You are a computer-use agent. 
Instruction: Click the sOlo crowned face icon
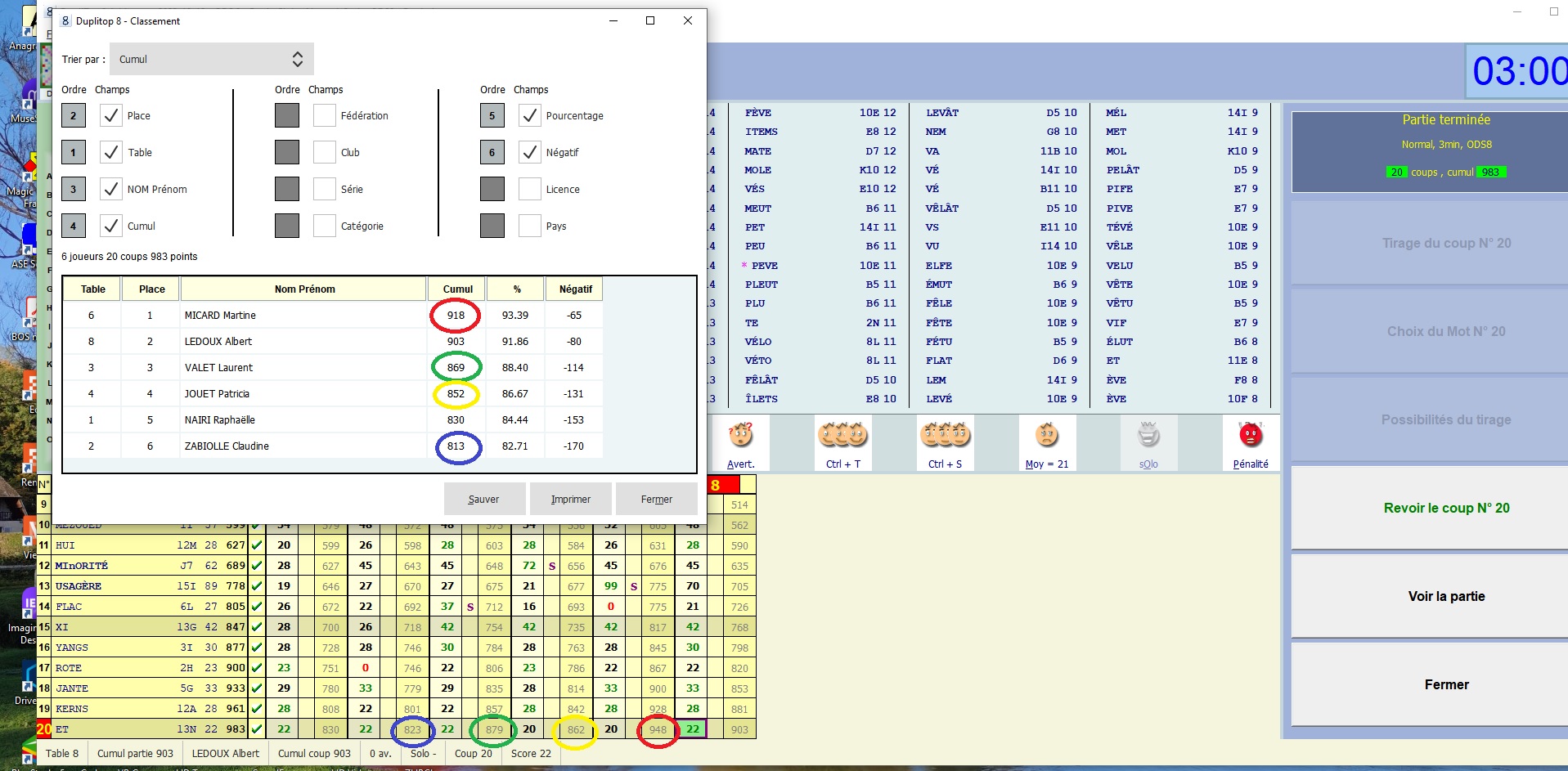(1148, 436)
